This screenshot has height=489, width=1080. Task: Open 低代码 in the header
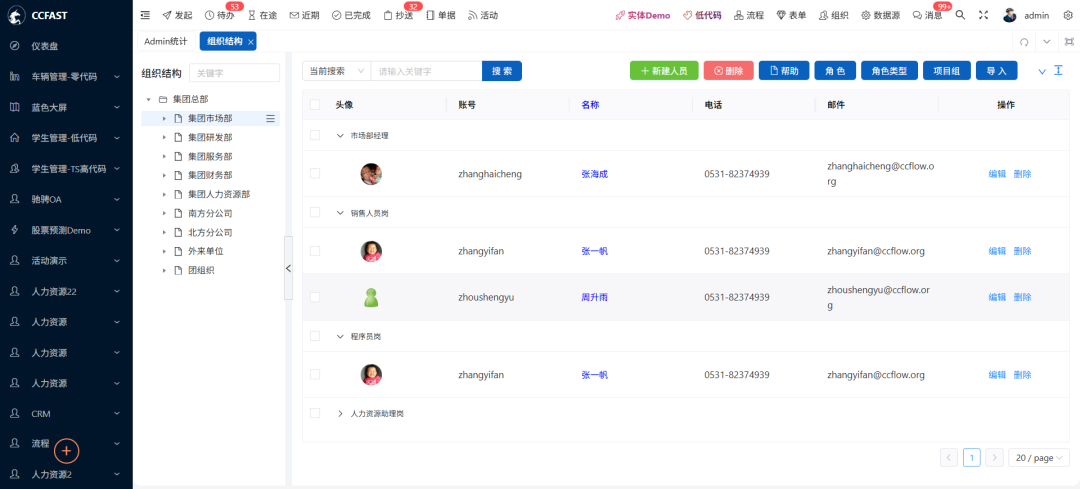pos(702,15)
